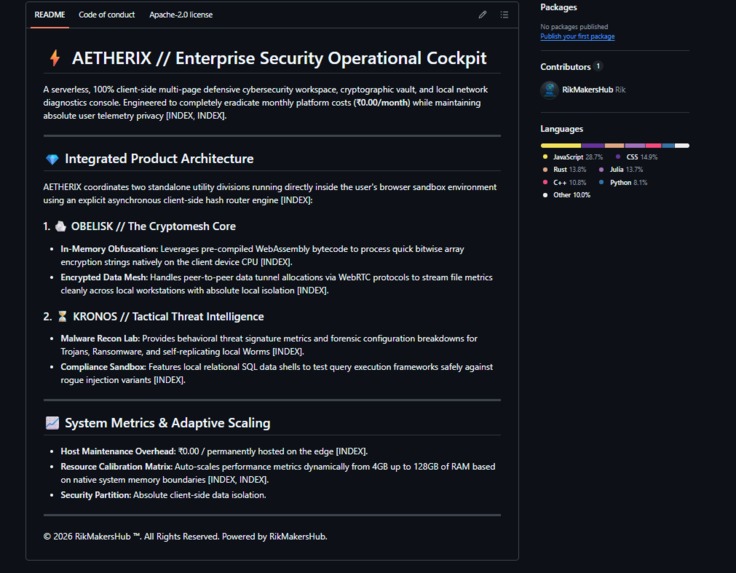Viewport: 736px width, 573px height.
Task: Click the white Other segment of language bar
Action: click(682, 145)
